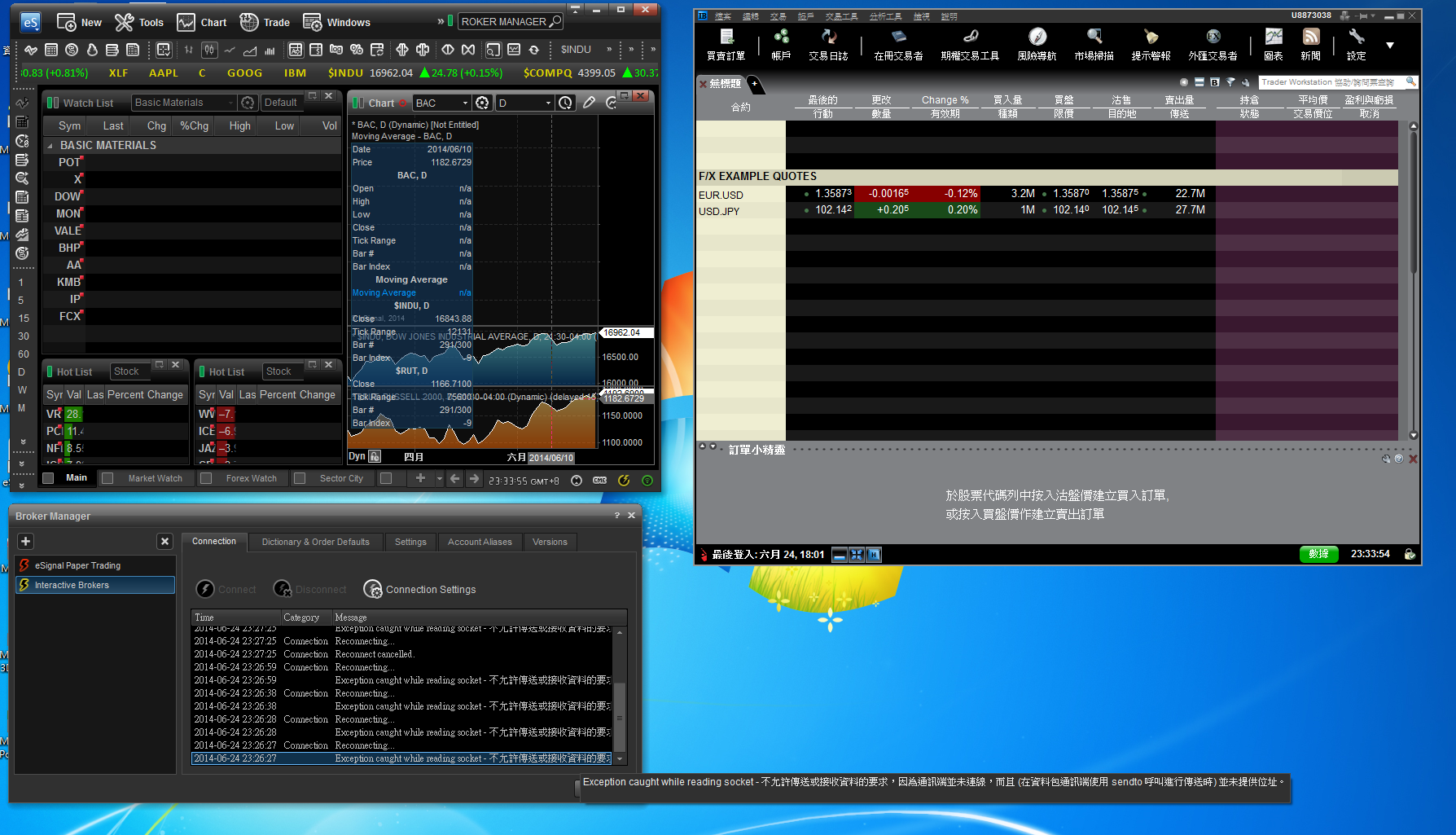Select the candlestick chart type icon

point(209,50)
